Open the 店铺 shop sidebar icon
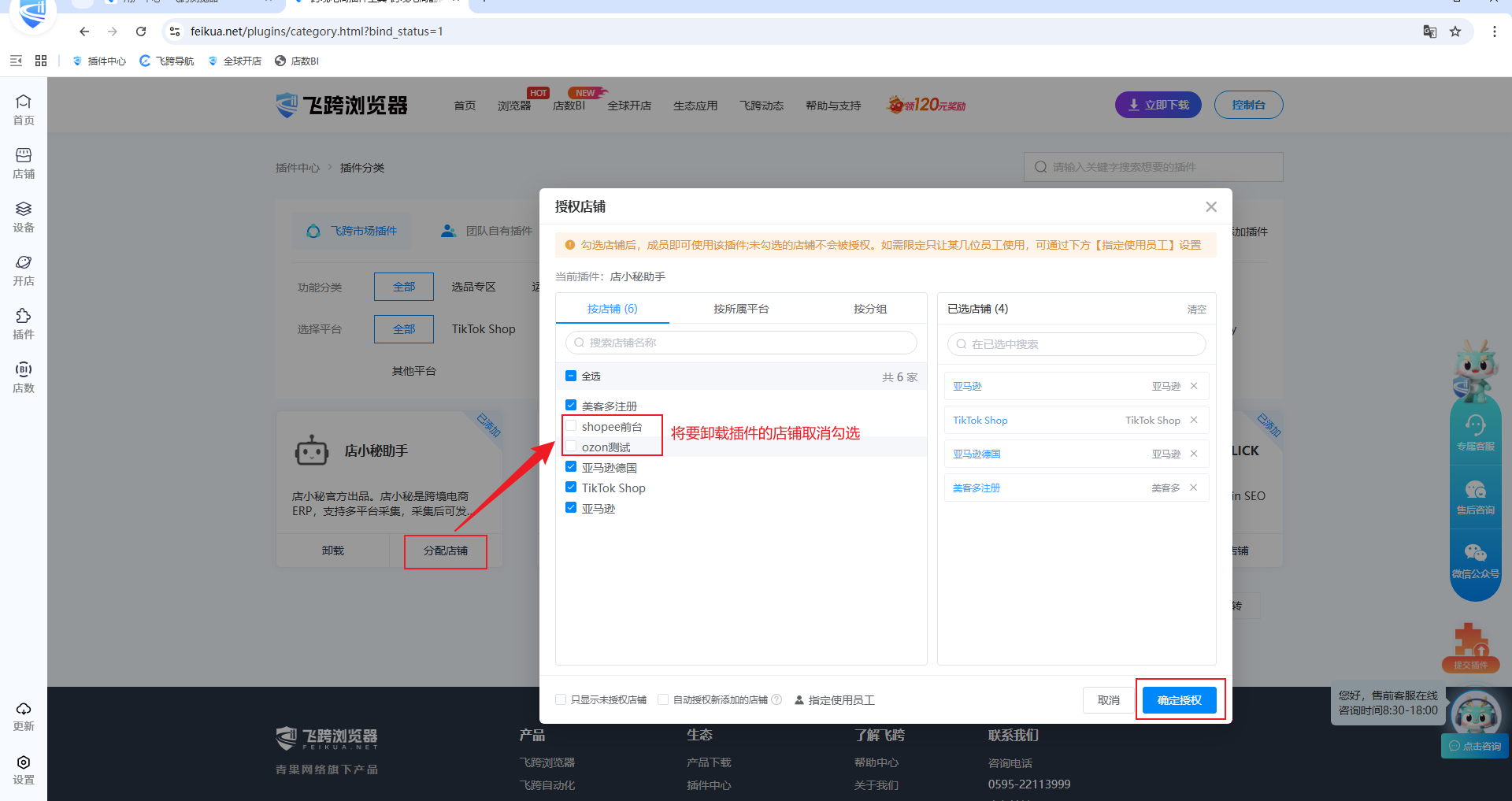 (x=24, y=163)
